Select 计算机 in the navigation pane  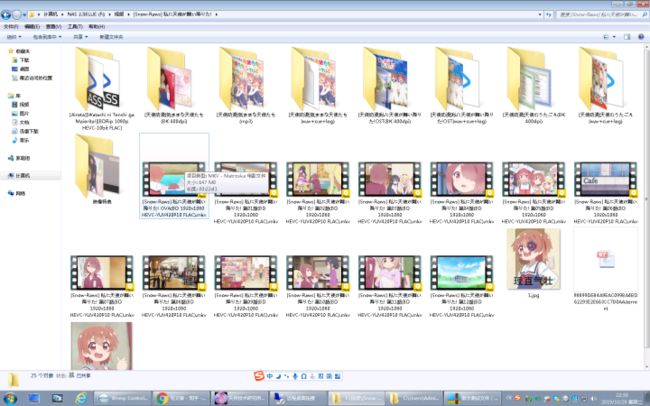(19, 176)
